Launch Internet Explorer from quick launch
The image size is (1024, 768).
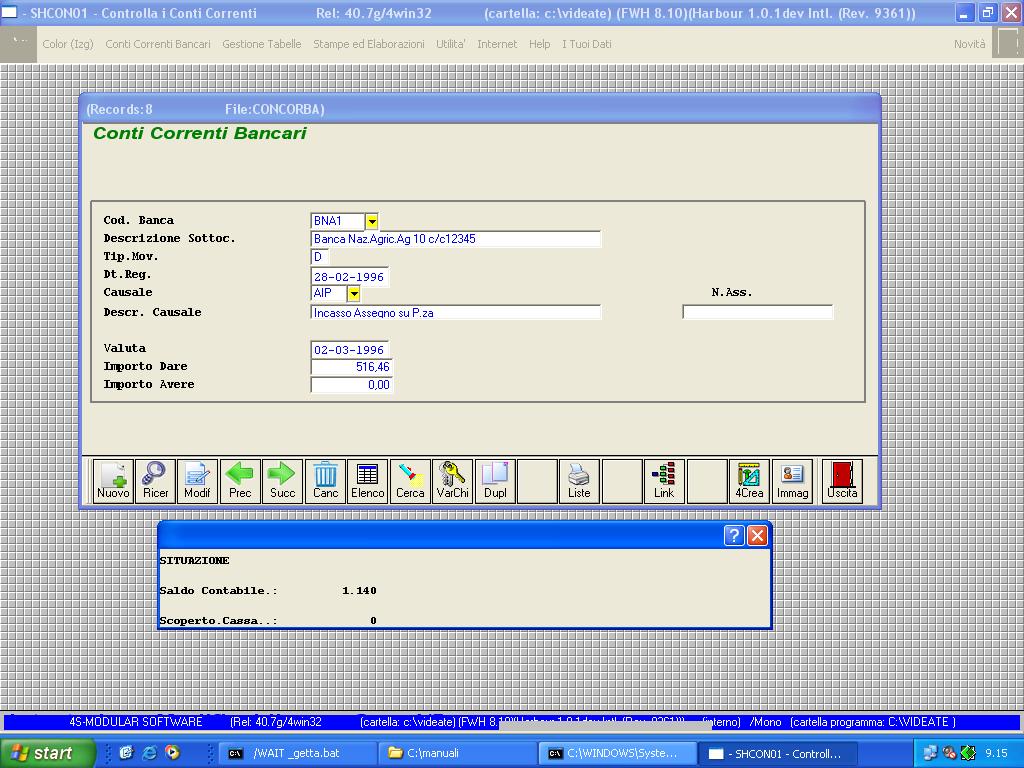[x=149, y=753]
